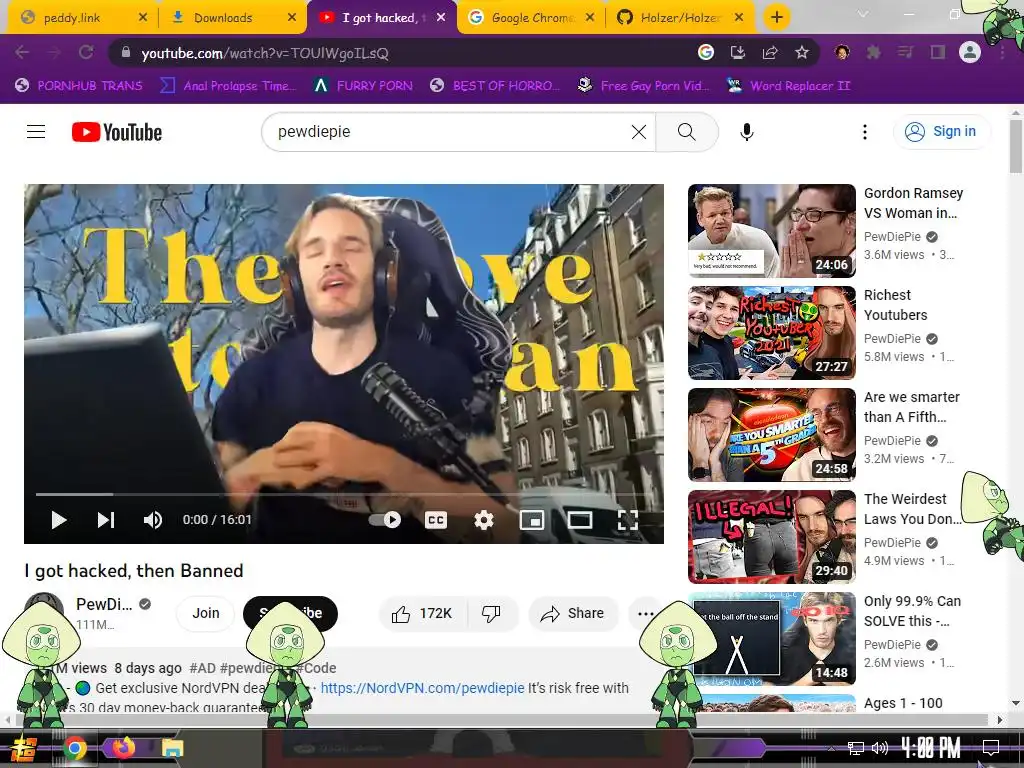Screen dimensions: 1024x768
Task: Open the BEST OF HORRO bookmark
Action: (495, 86)
